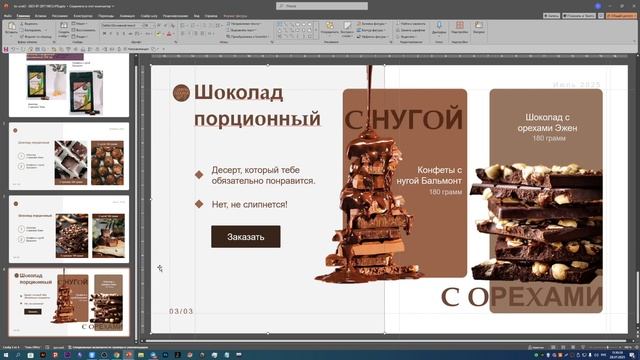
Task: Open the Arrange (Упорядочить) tool
Action: (329, 29)
